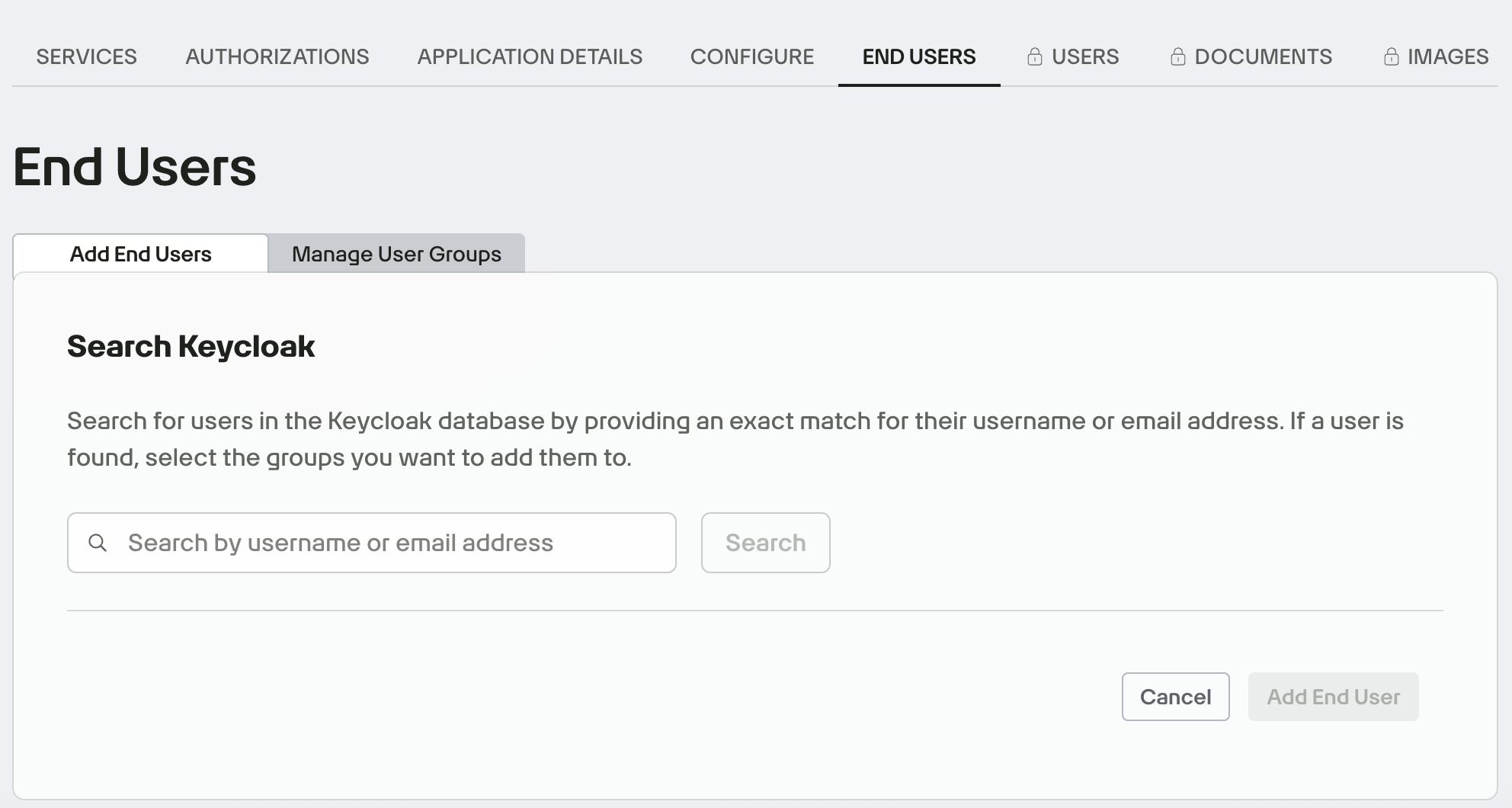This screenshot has height=808, width=1512.
Task: Click the lock icon beside DOCUMENTS
Action: click(x=1177, y=57)
